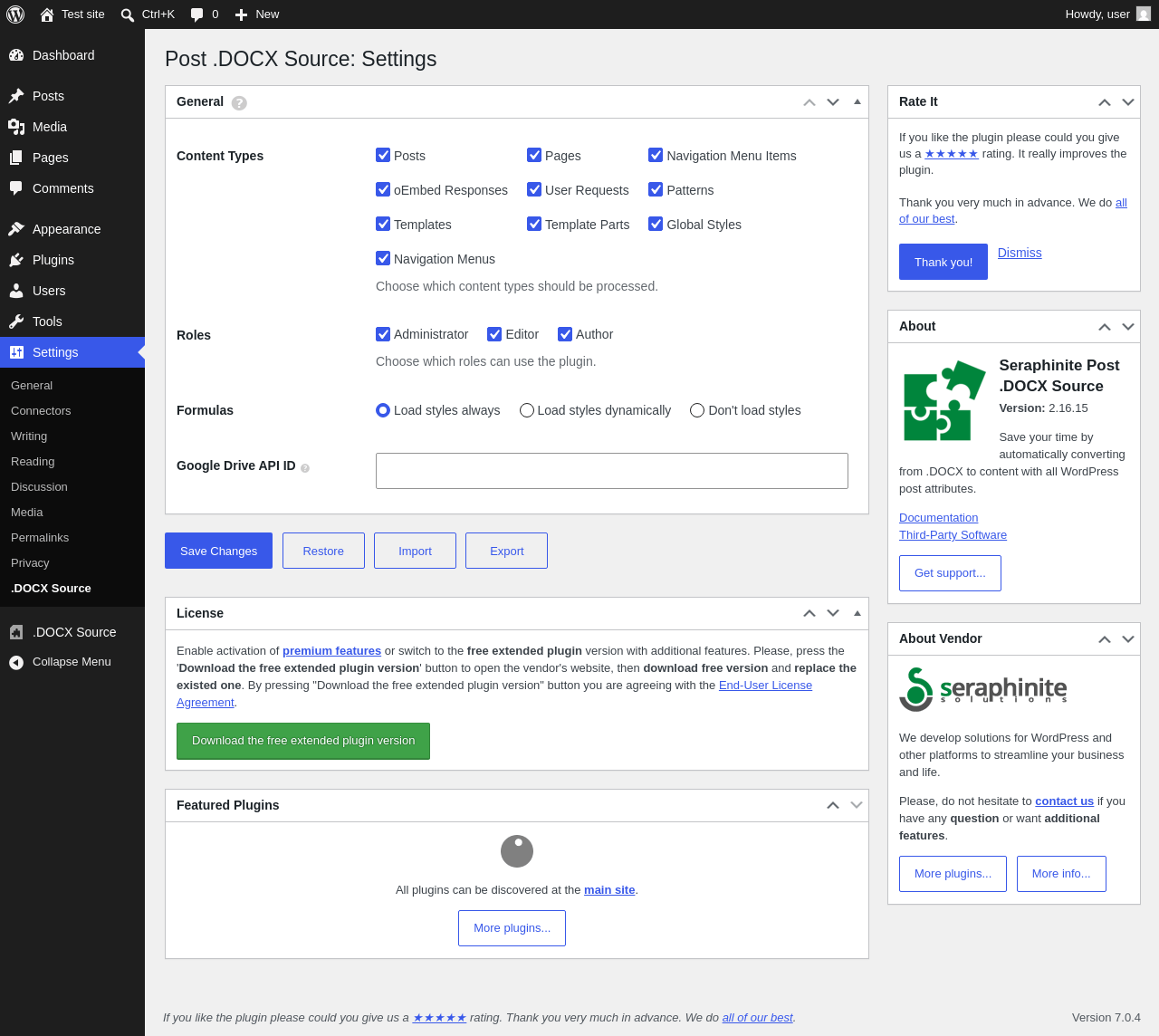Open the Ctrl+K search icon
Viewport: 1159px width, 1036px height.
[x=128, y=14]
